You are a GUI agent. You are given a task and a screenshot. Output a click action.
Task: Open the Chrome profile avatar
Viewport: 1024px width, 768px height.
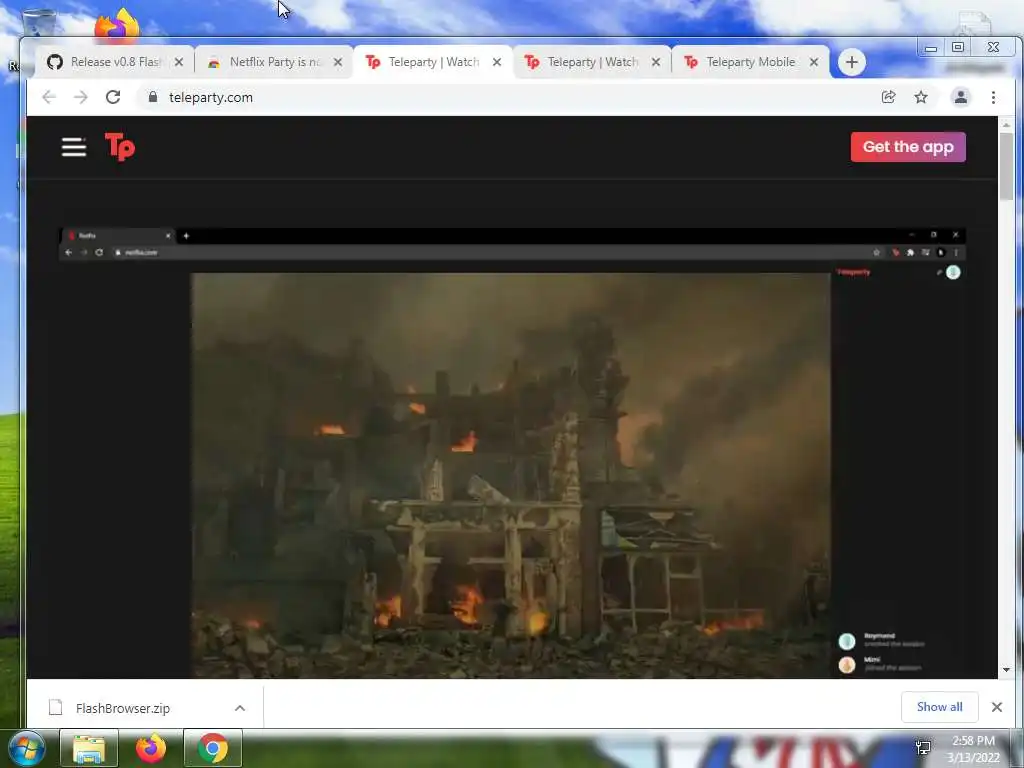[961, 97]
